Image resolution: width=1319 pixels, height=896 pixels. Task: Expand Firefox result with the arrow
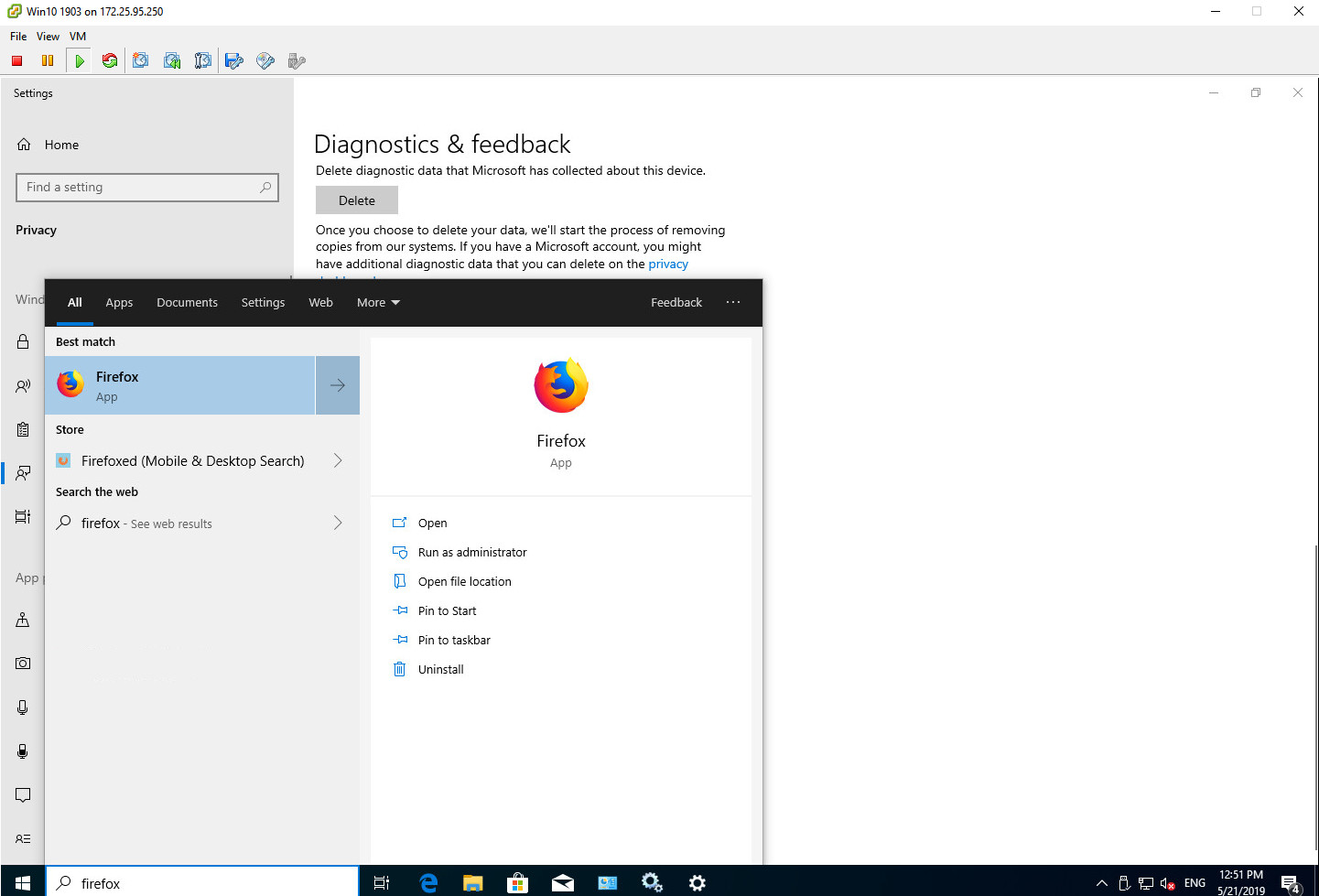338,385
